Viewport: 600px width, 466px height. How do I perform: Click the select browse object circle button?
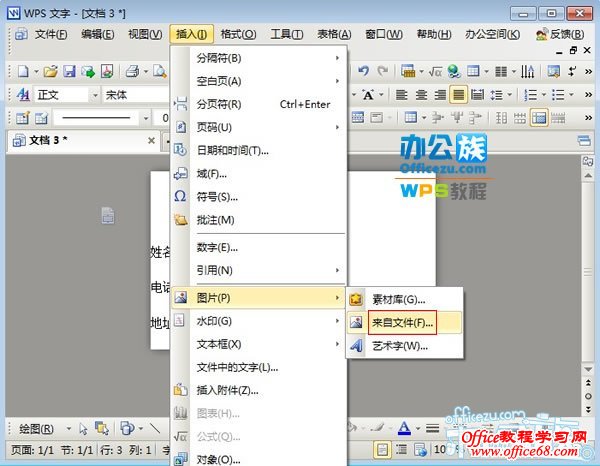(x=588, y=396)
